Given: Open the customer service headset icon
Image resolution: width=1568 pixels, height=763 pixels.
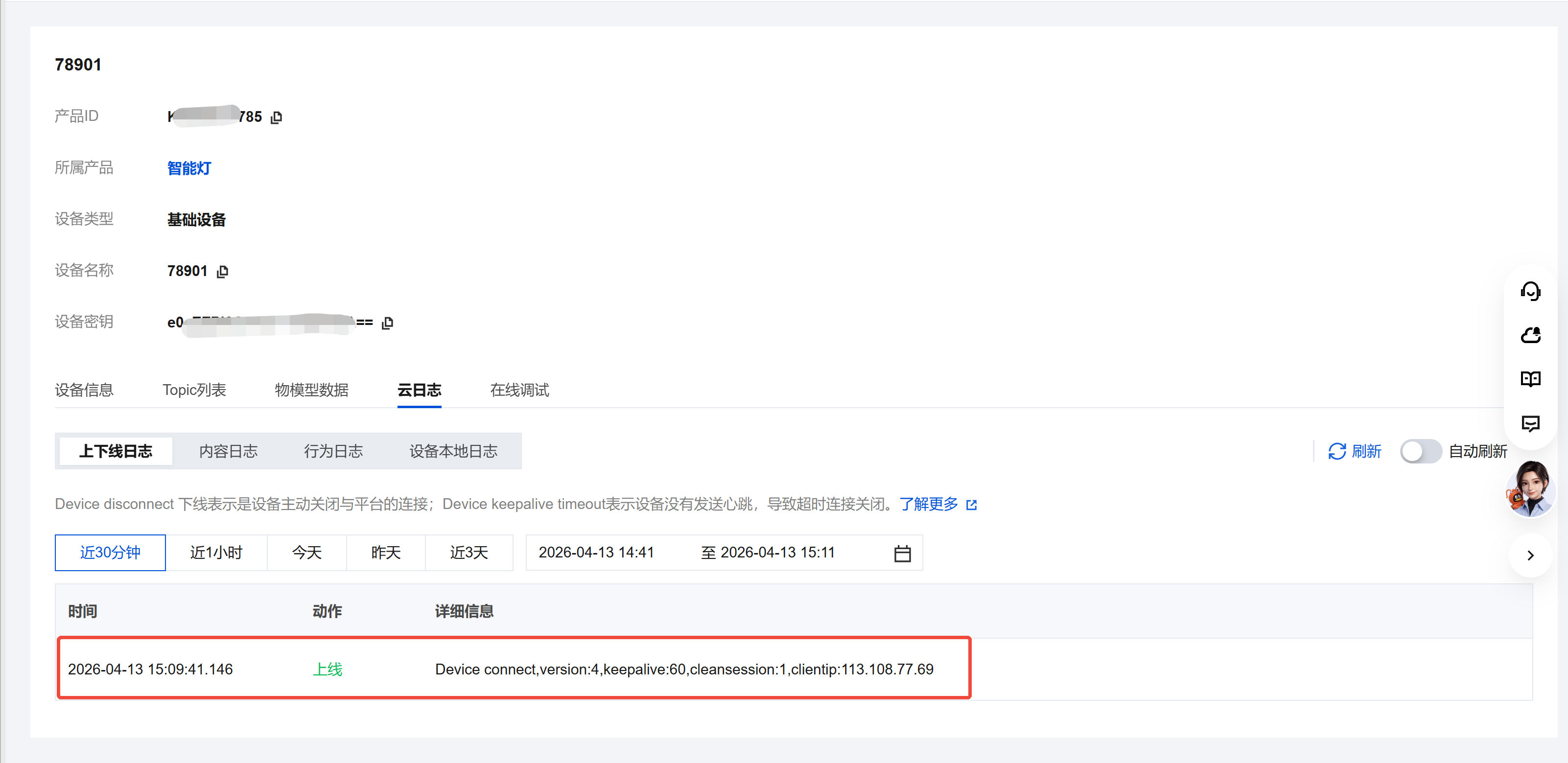Looking at the screenshot, I should point(1530,292).
